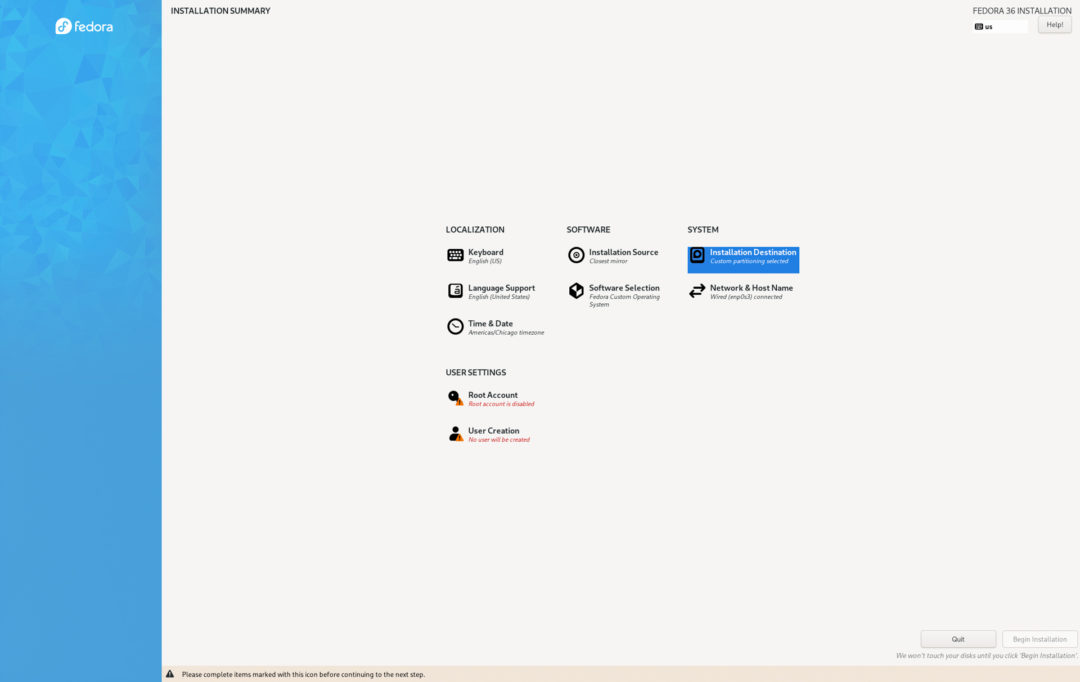1080x682 pixels.
Task: Open the Language Support label
Action: click(x=501, y=288)
